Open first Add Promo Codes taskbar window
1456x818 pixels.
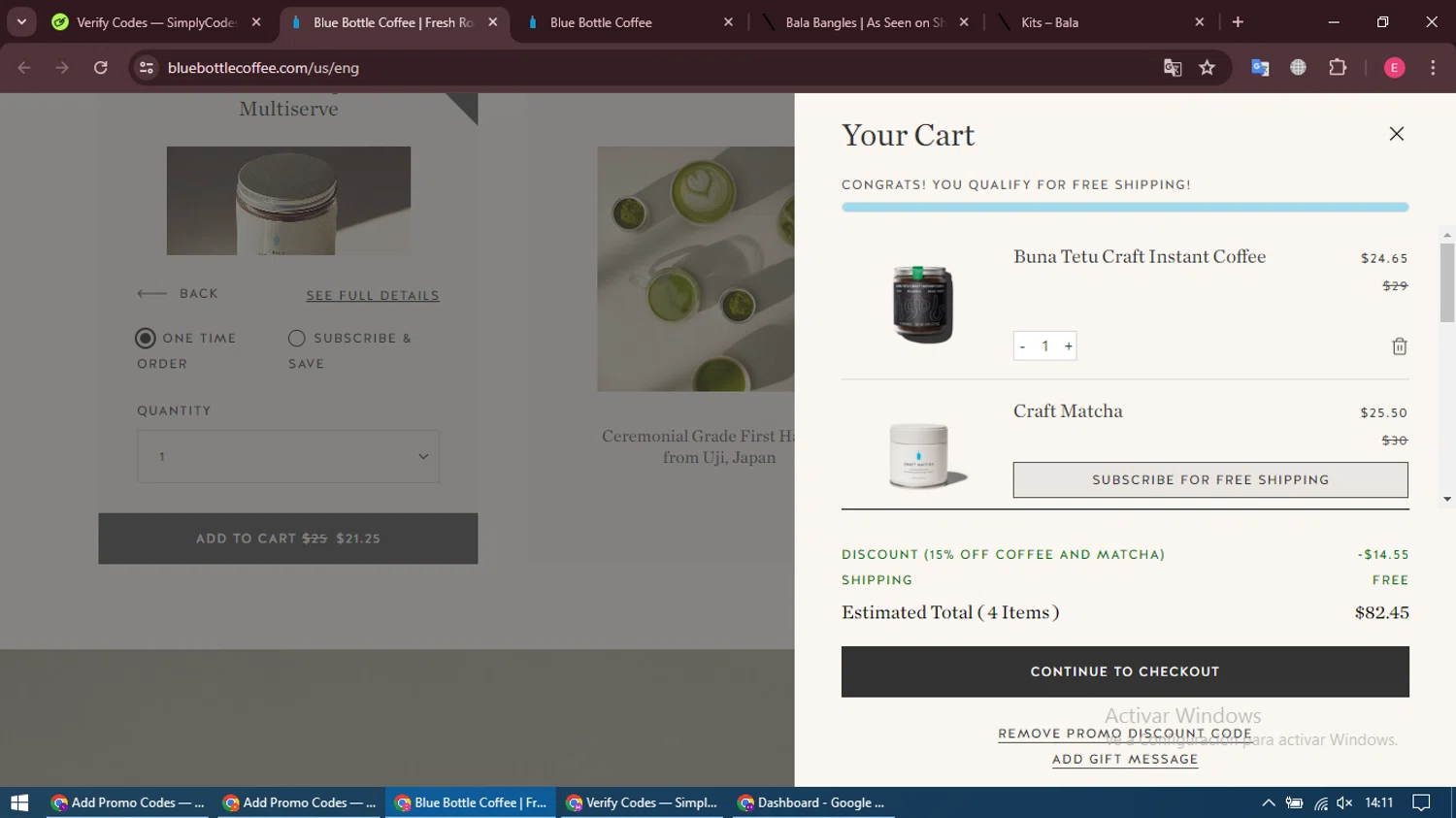(x=127, y=802)
